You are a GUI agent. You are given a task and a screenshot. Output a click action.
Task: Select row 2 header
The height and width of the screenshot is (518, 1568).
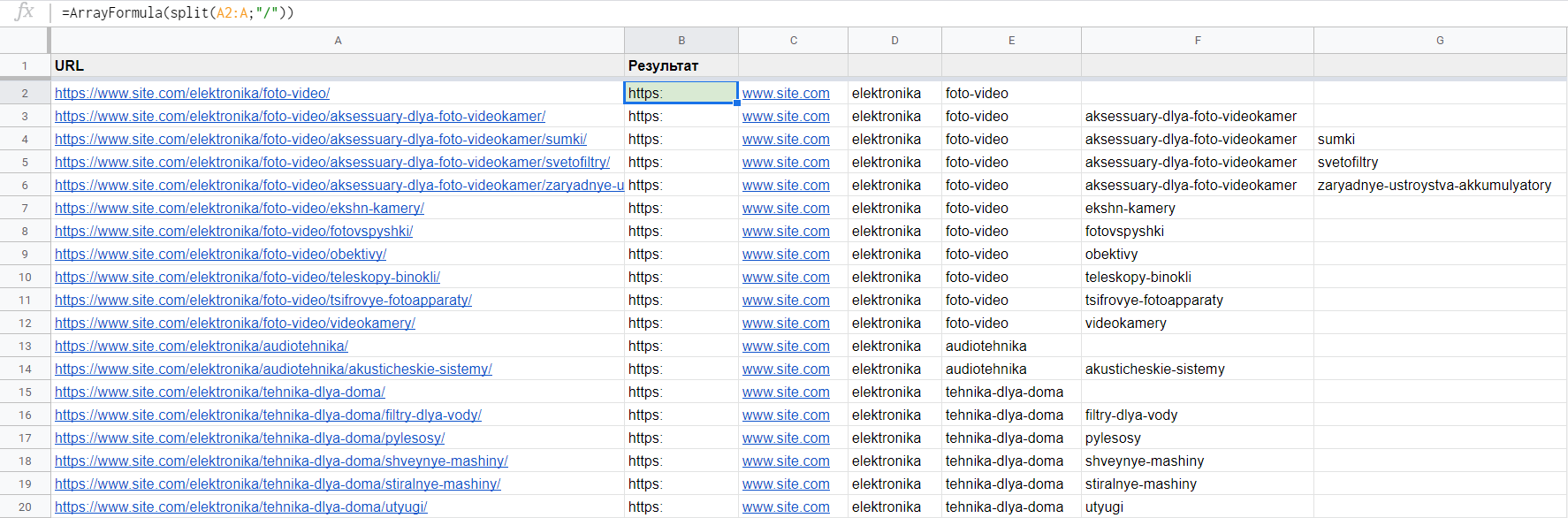[x=25, y=93]
